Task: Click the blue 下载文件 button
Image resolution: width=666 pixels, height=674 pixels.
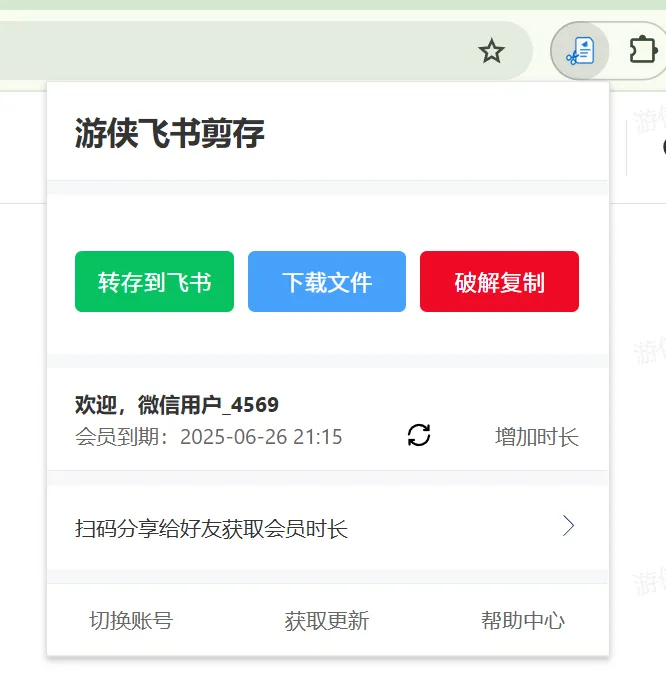Action: coord(327,282)
